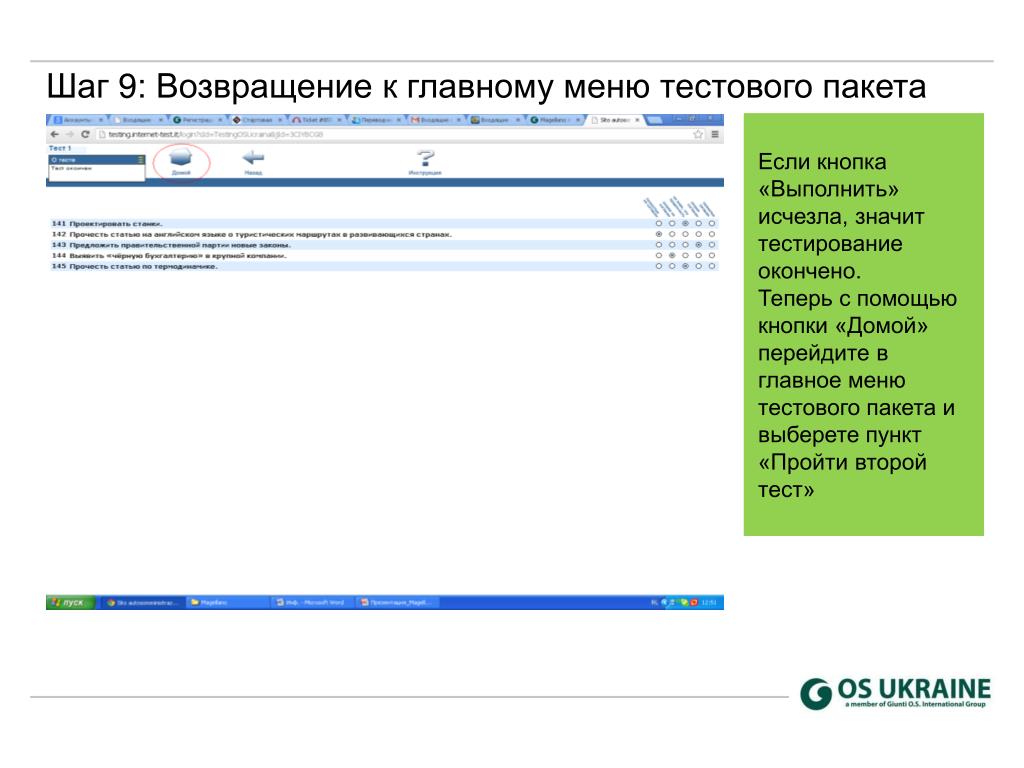Switch to the Gmail Входящие tab
This screenshot has width=1024, height=768.
[436, 120]
